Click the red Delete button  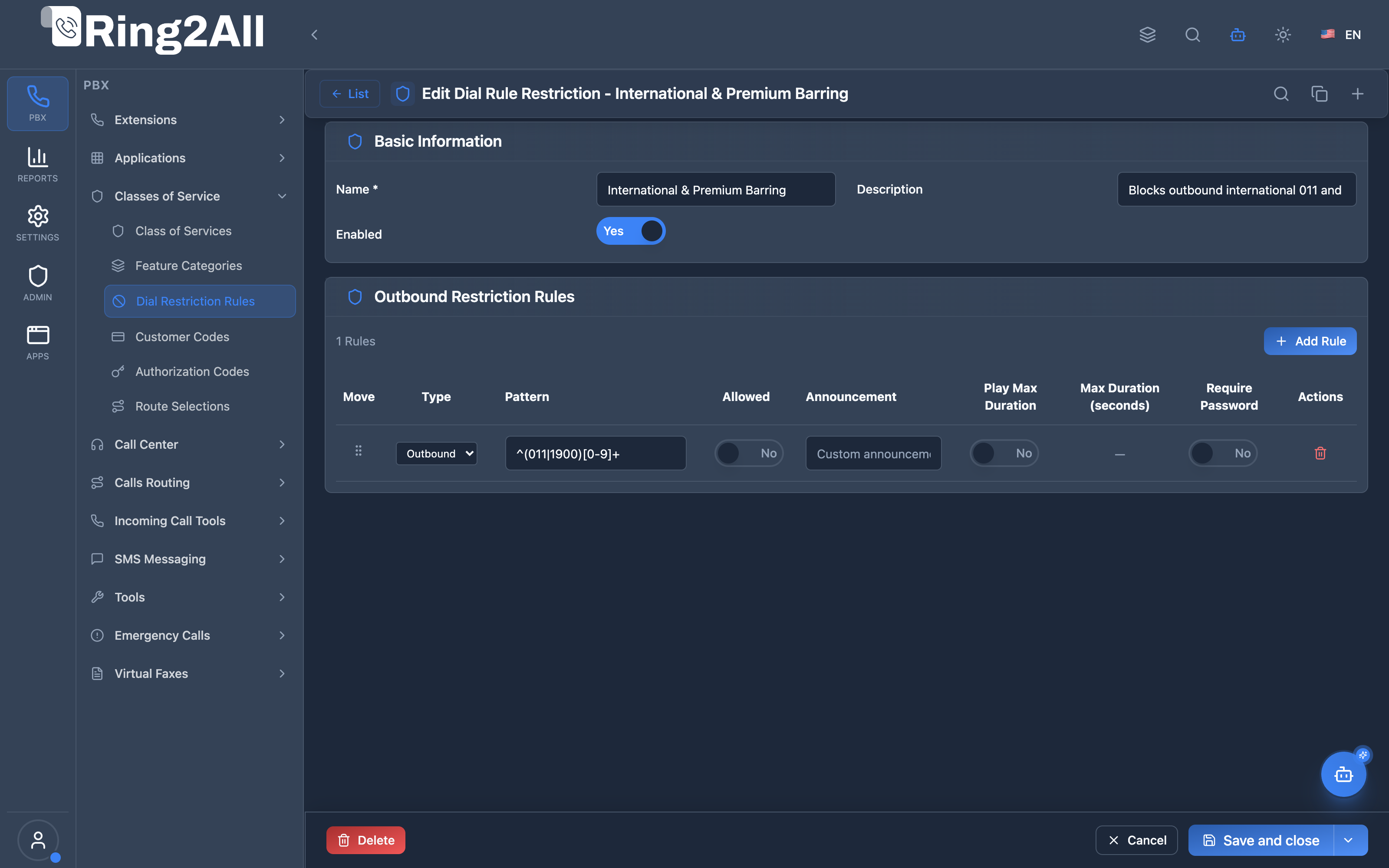[365, 840]
